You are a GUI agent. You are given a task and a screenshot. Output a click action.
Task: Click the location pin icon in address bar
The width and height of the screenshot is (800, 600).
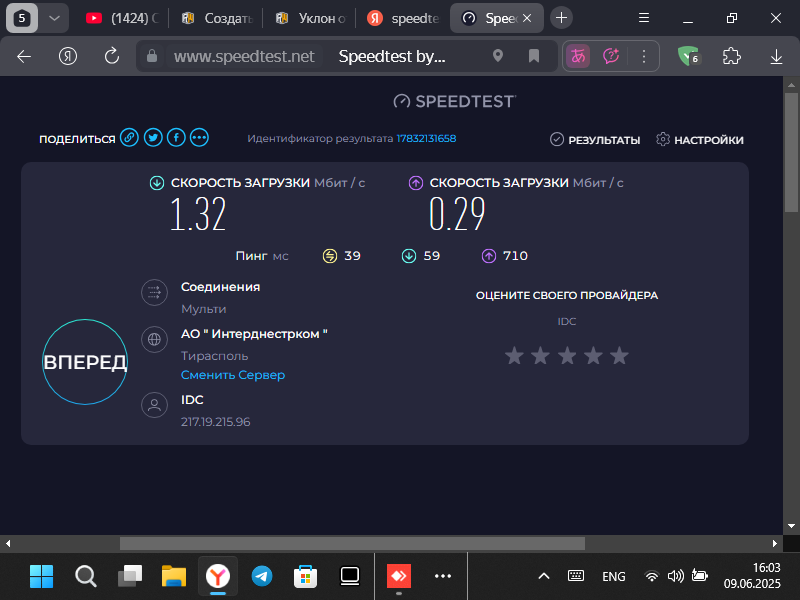[498, 56]
